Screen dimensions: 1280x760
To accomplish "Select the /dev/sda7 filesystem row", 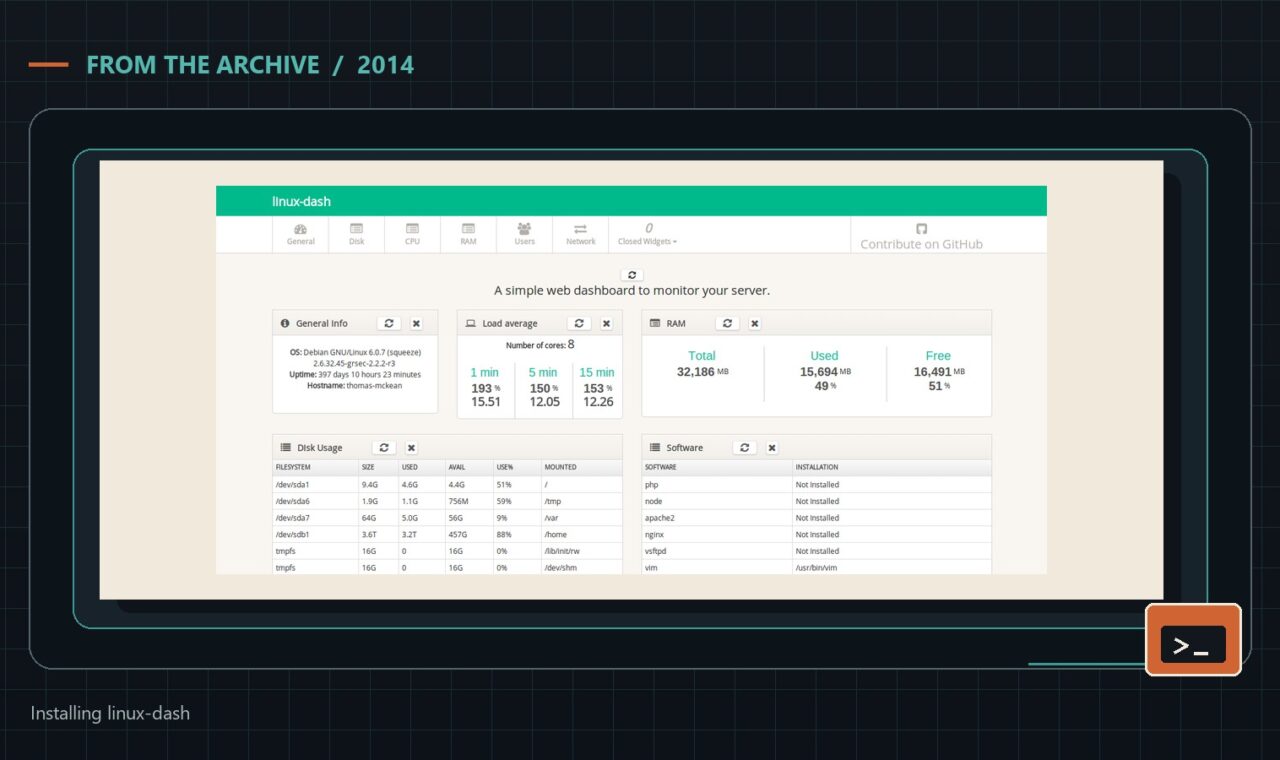I will point(447,518).
